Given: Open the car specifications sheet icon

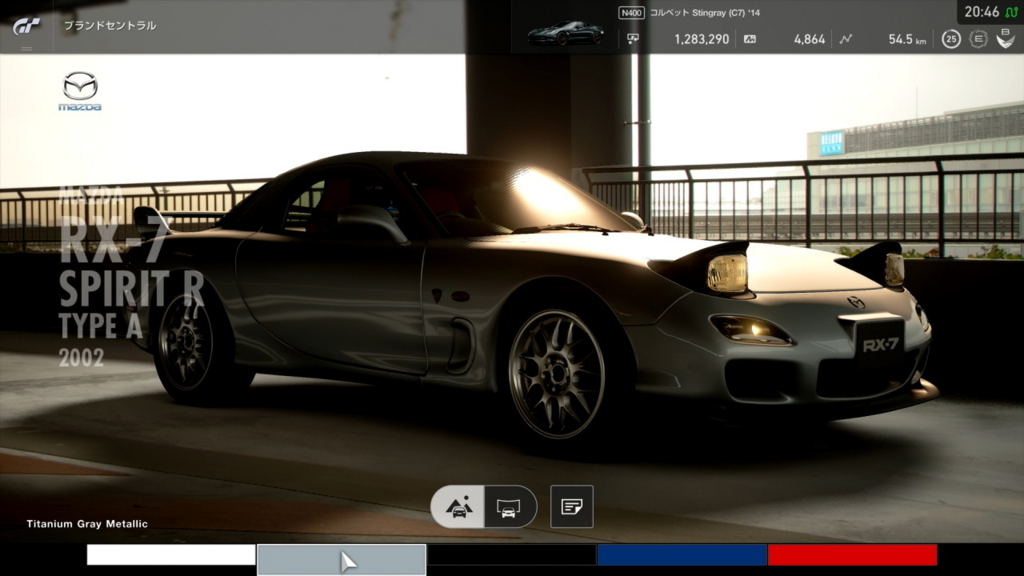Looking at the screenshot, I should pos(571,507).
